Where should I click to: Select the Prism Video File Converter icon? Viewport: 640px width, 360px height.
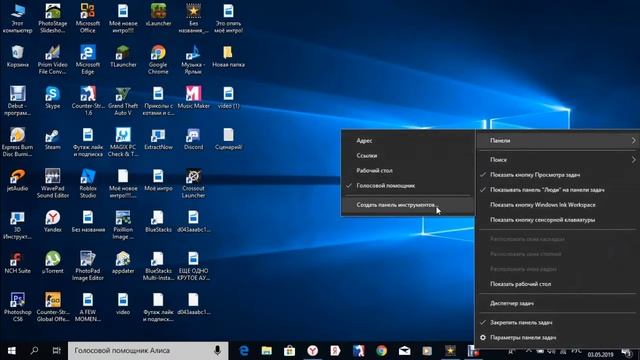pos(53,60)
